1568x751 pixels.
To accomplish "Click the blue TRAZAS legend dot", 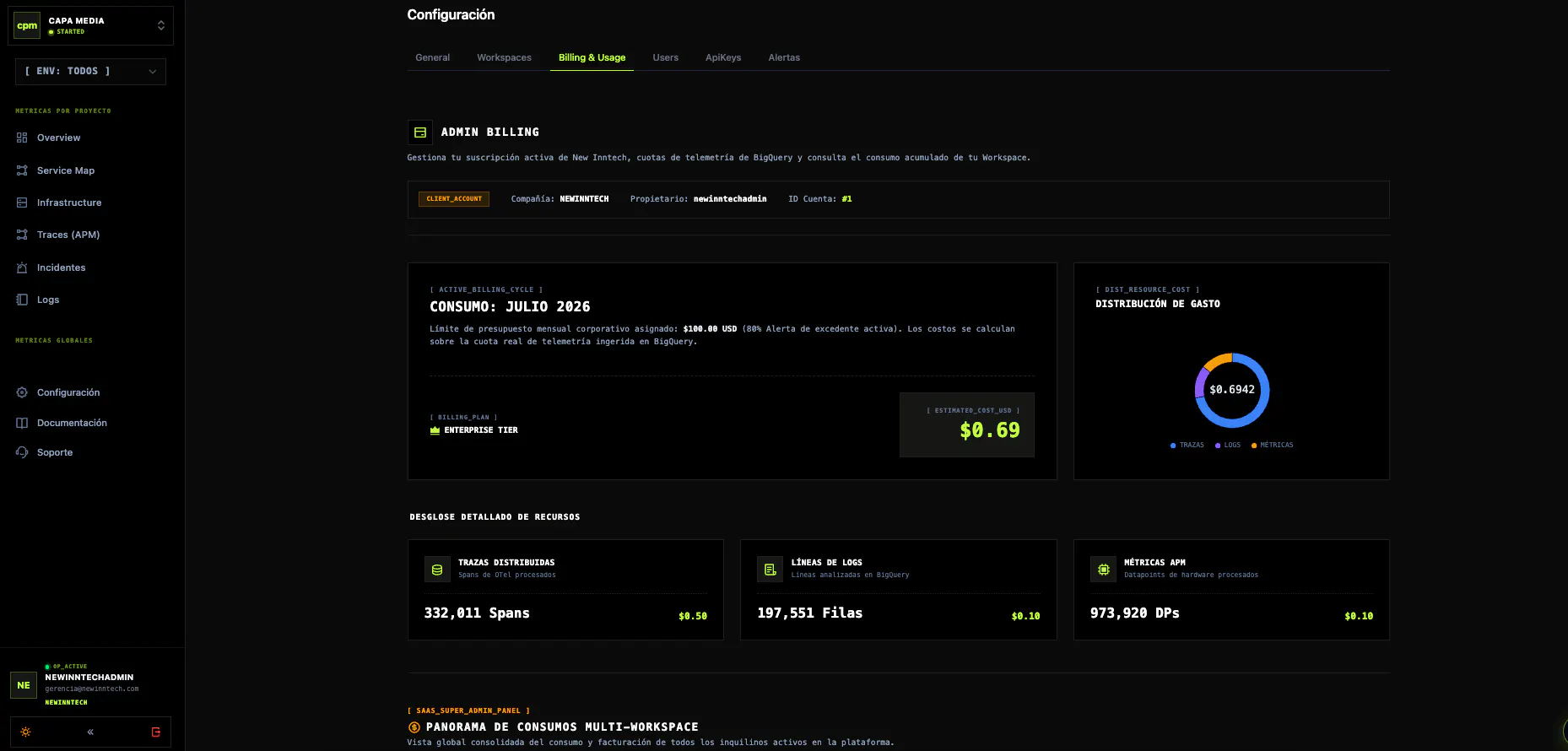I will pos(1173,446).
